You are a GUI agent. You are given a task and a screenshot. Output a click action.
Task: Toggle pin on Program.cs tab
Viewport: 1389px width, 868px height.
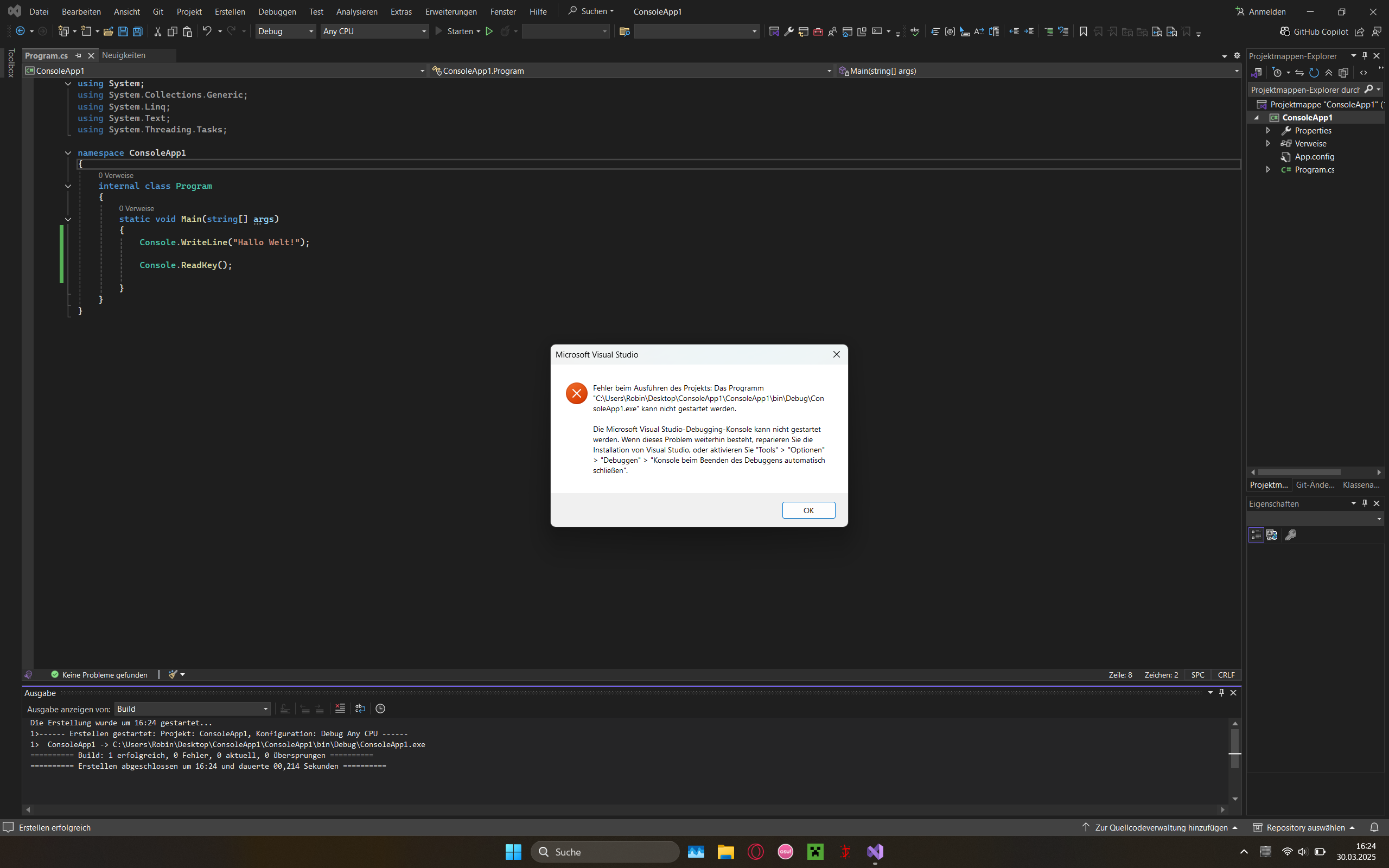(79, 56)
